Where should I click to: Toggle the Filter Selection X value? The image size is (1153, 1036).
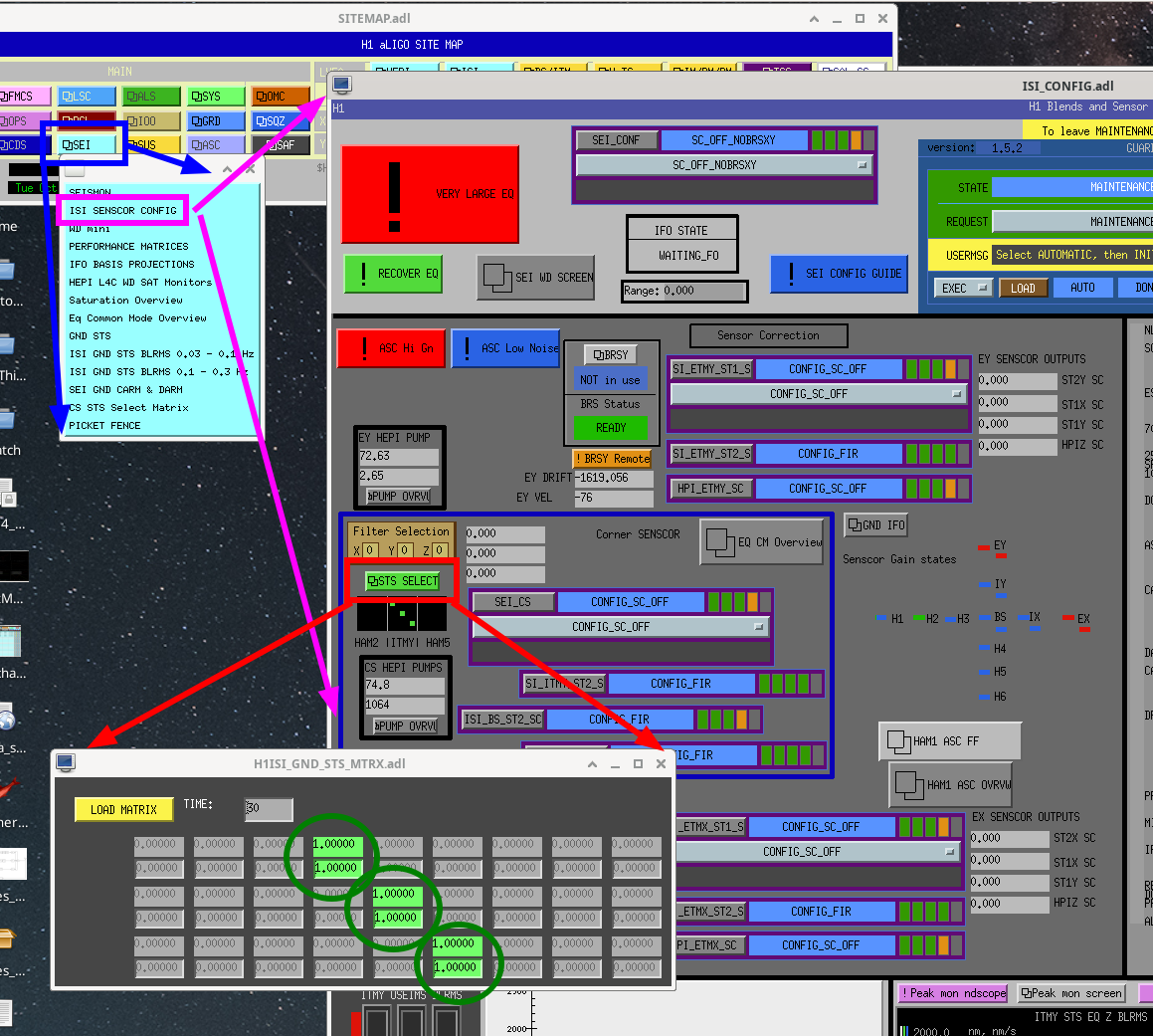tap(369, 550)
